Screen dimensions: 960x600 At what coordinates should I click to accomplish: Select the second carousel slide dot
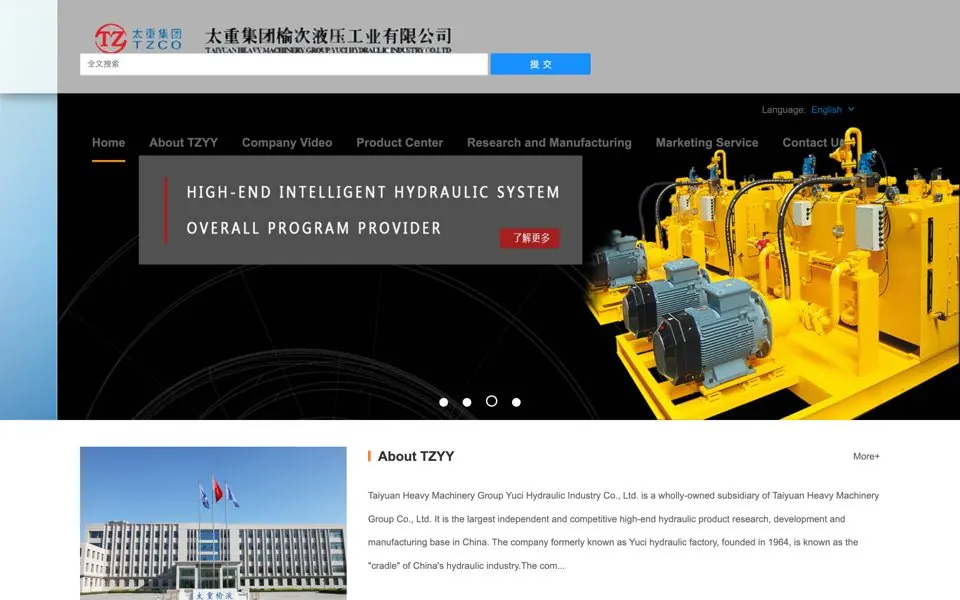click(x=467, y=402)
